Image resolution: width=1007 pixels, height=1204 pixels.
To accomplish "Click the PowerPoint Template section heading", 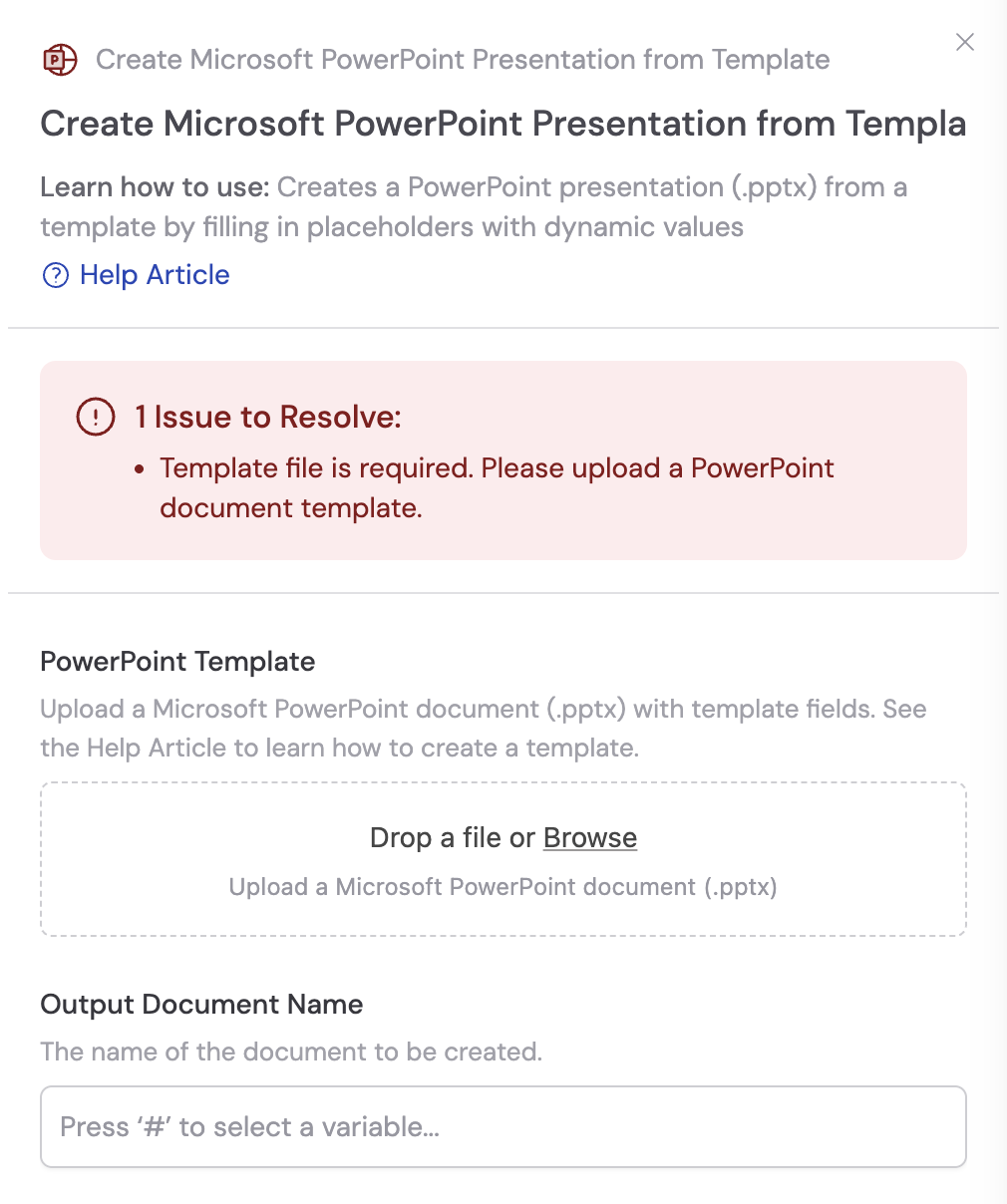I will click(176, 661).
